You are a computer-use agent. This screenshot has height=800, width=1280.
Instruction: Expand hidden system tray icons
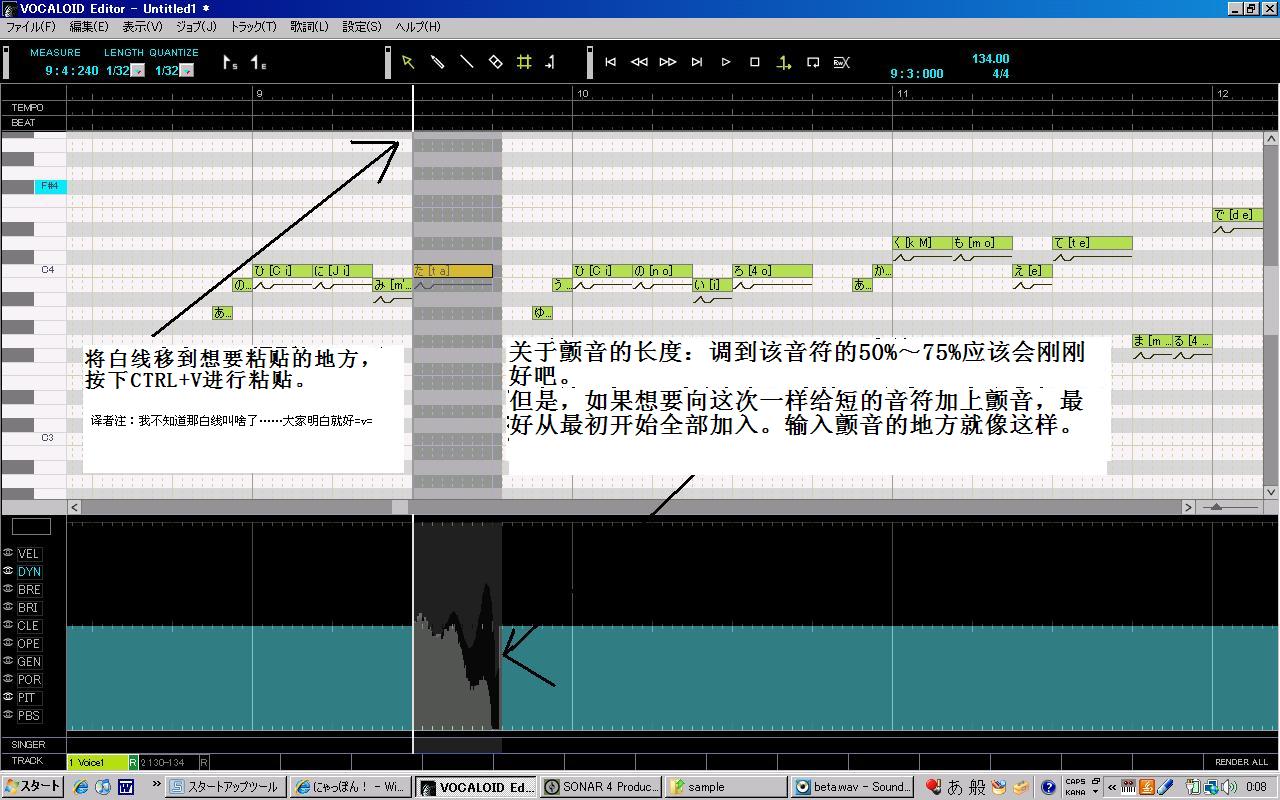pyautogui.click(x=1111, y=787)
